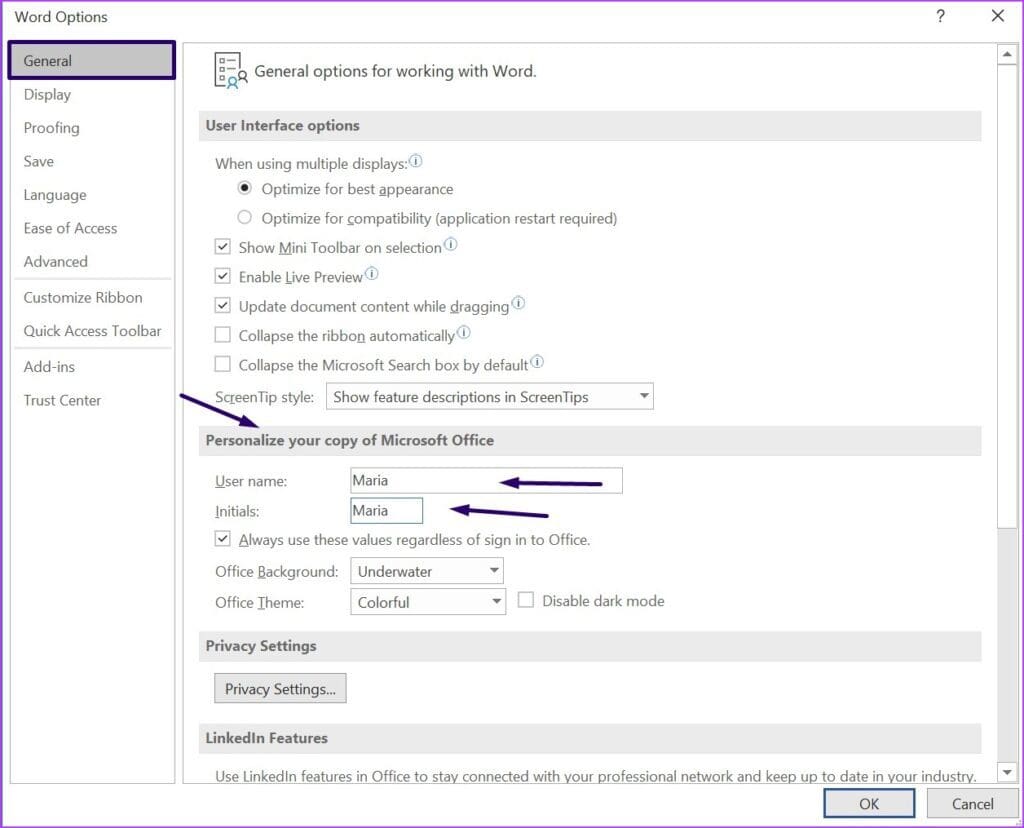Click the Privacy Settings button
Screen dimensions: 1024x828
point(280,689)
